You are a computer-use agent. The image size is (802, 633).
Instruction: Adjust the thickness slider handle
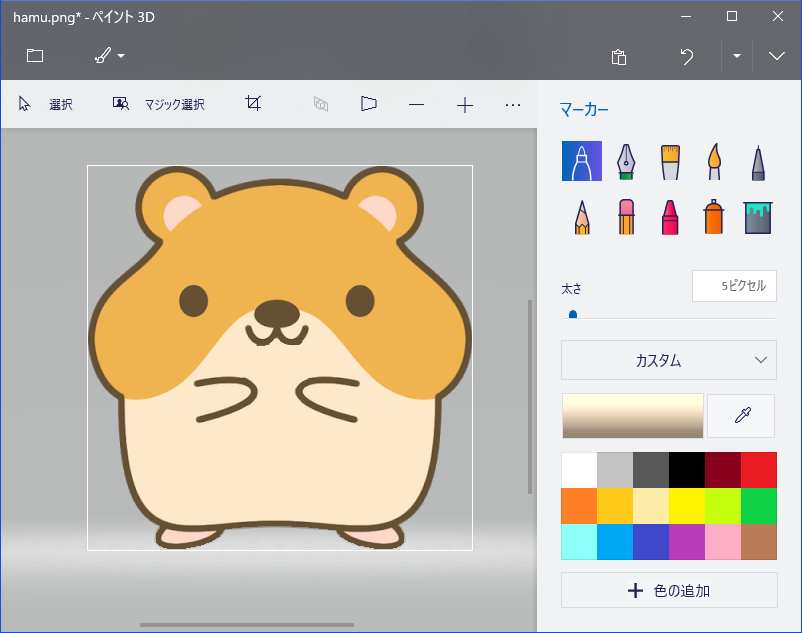[x=573, y=314]
